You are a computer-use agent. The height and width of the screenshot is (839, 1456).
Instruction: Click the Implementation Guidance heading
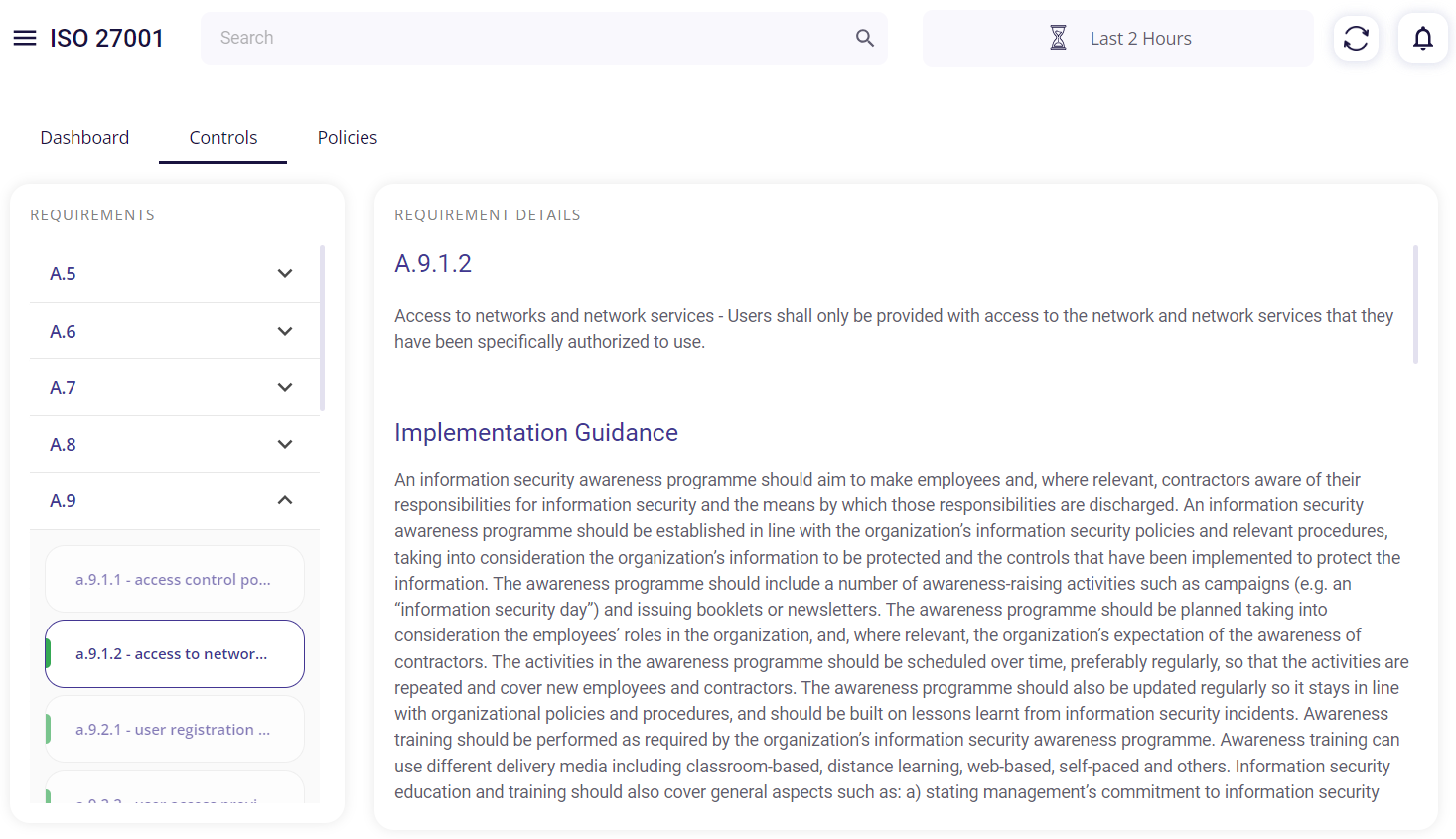(x=536, y=433)
